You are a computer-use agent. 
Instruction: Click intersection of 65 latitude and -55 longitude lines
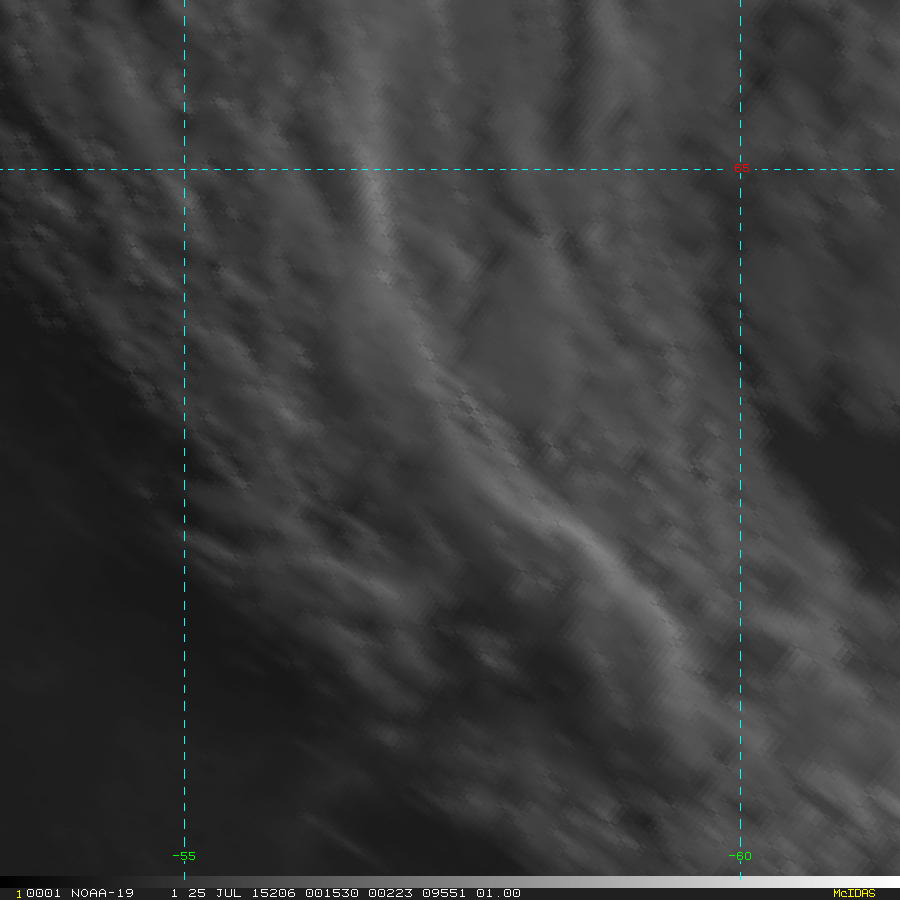[184, 169]
